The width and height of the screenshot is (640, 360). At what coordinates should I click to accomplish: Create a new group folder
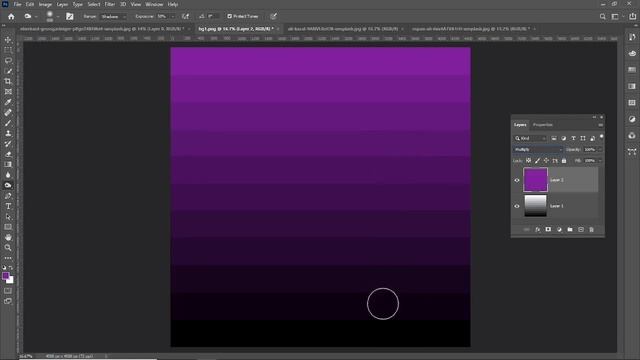point(570,230)
